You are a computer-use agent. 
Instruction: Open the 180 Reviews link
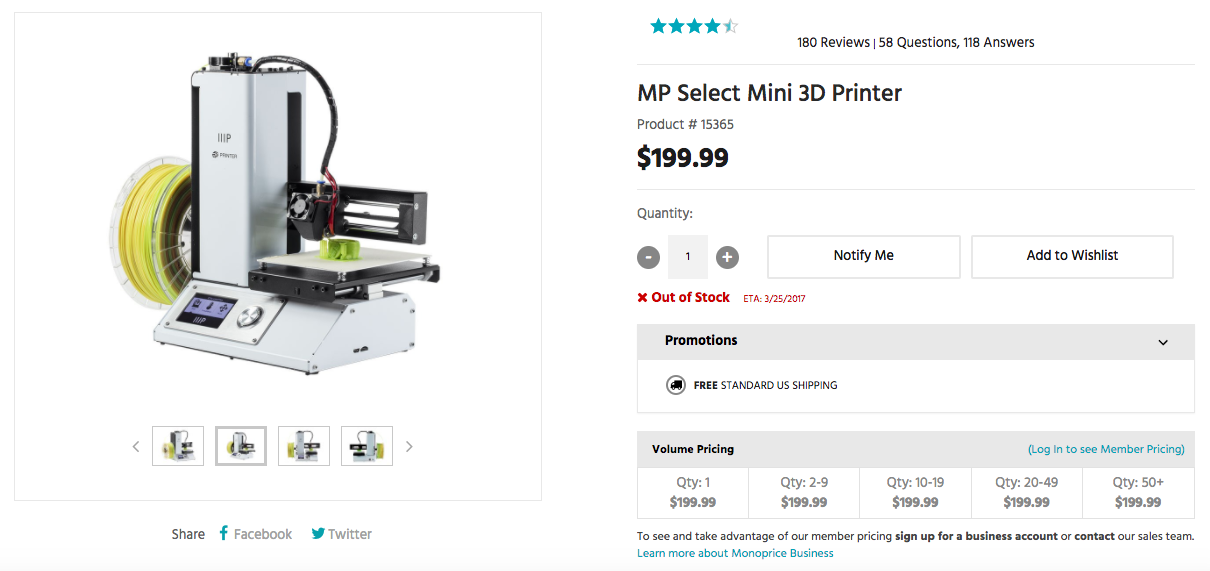[x=833, y=42]
